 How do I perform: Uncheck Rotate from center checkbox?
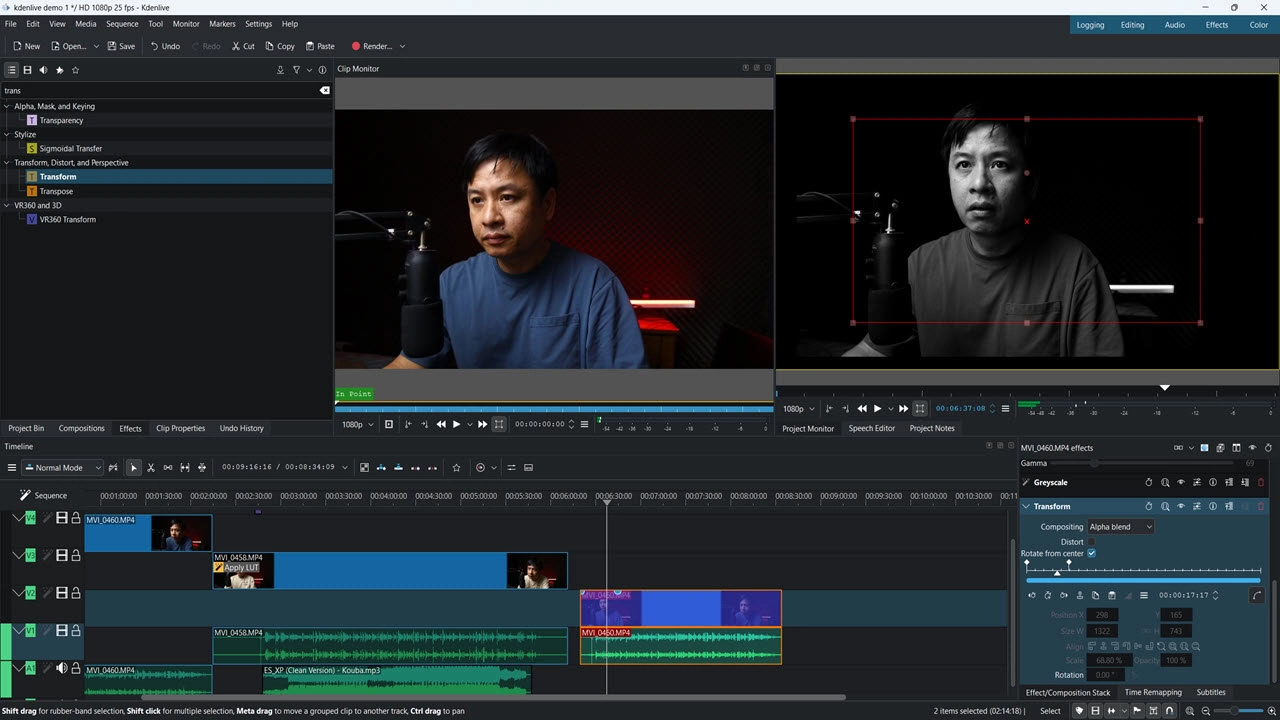[1091, 553]
